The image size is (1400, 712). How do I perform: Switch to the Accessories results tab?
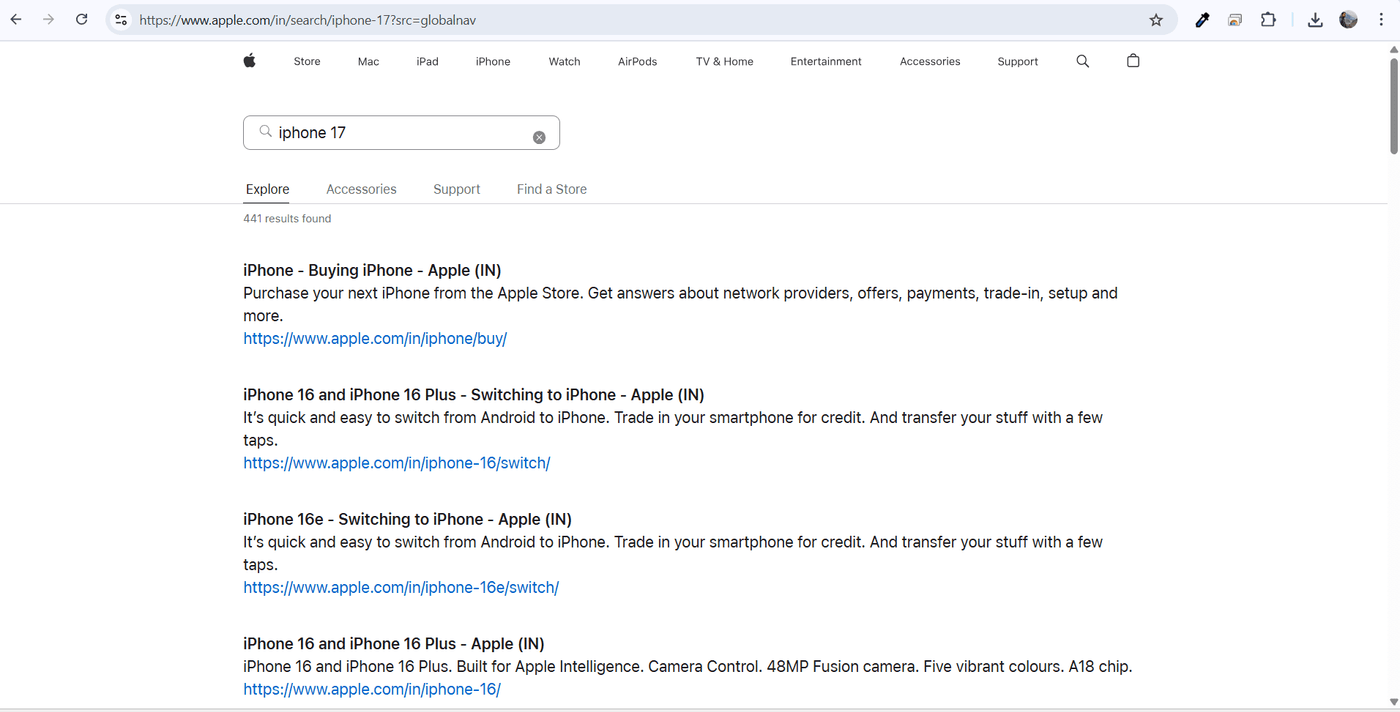(x=361, y=189)
